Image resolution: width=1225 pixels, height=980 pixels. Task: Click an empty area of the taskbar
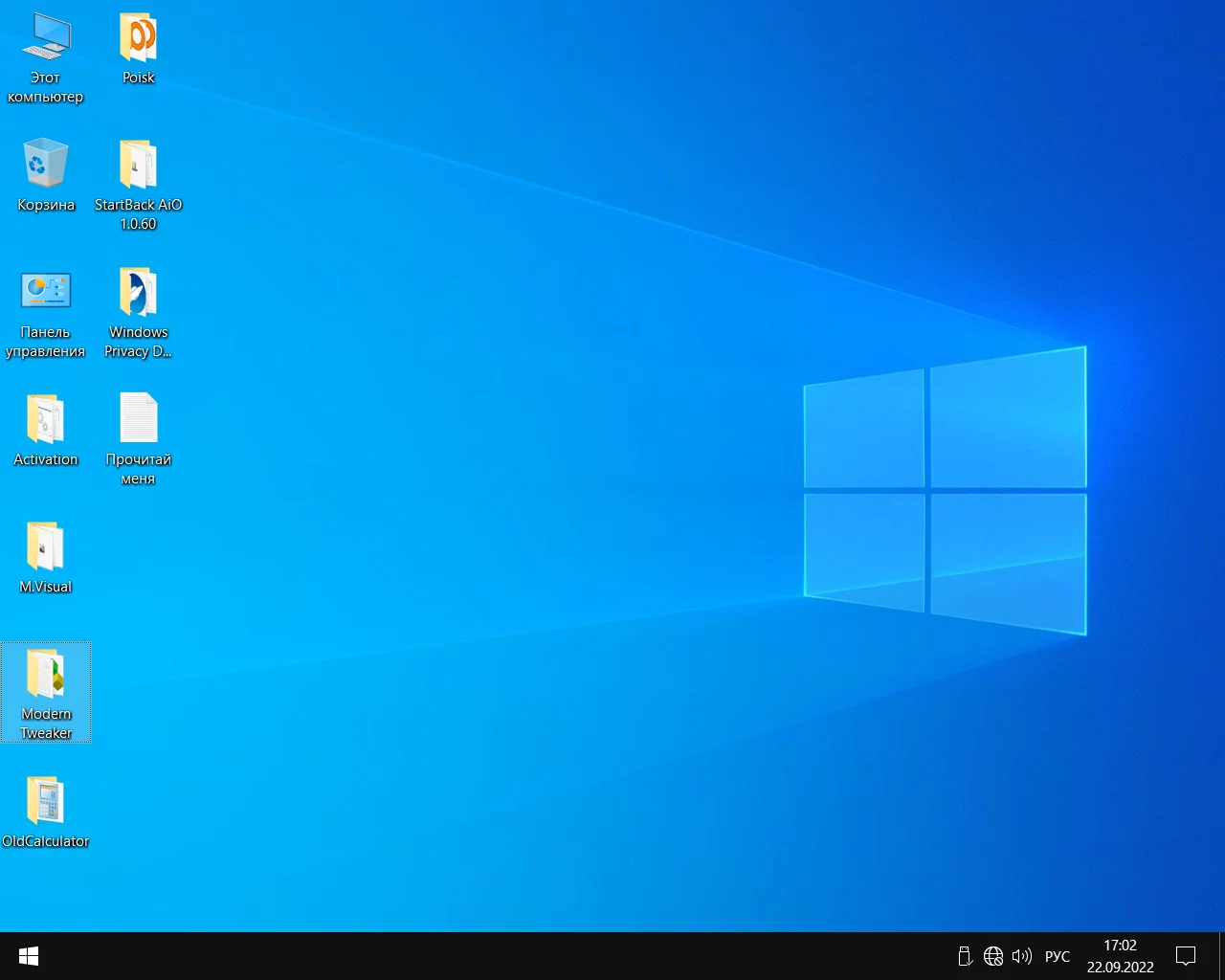point(479,956)
